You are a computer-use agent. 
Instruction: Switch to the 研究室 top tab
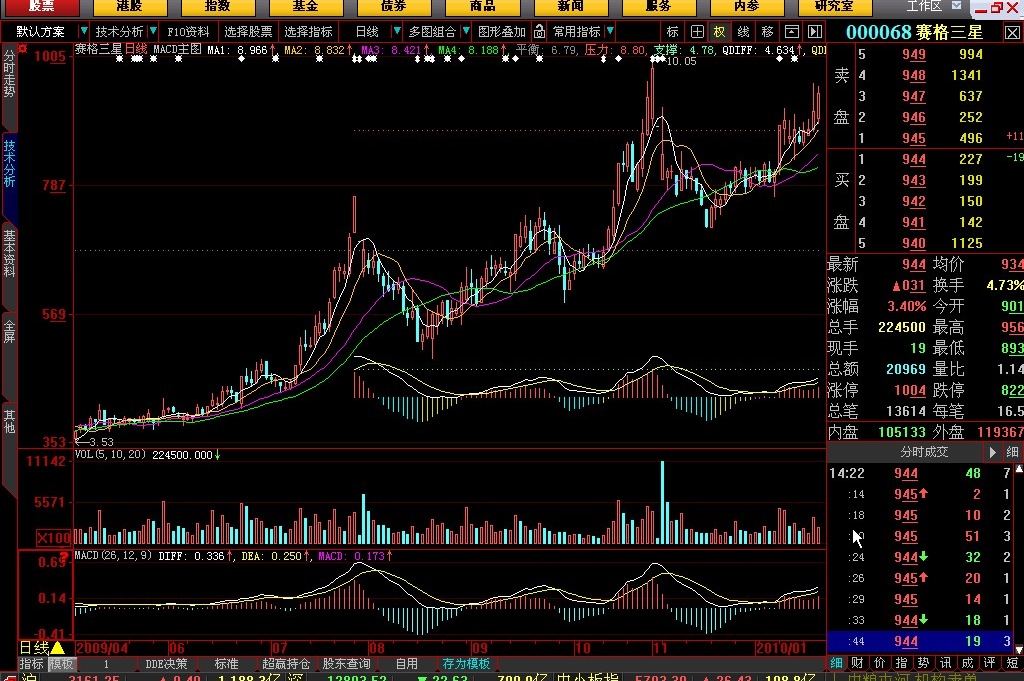coord(834,7)
